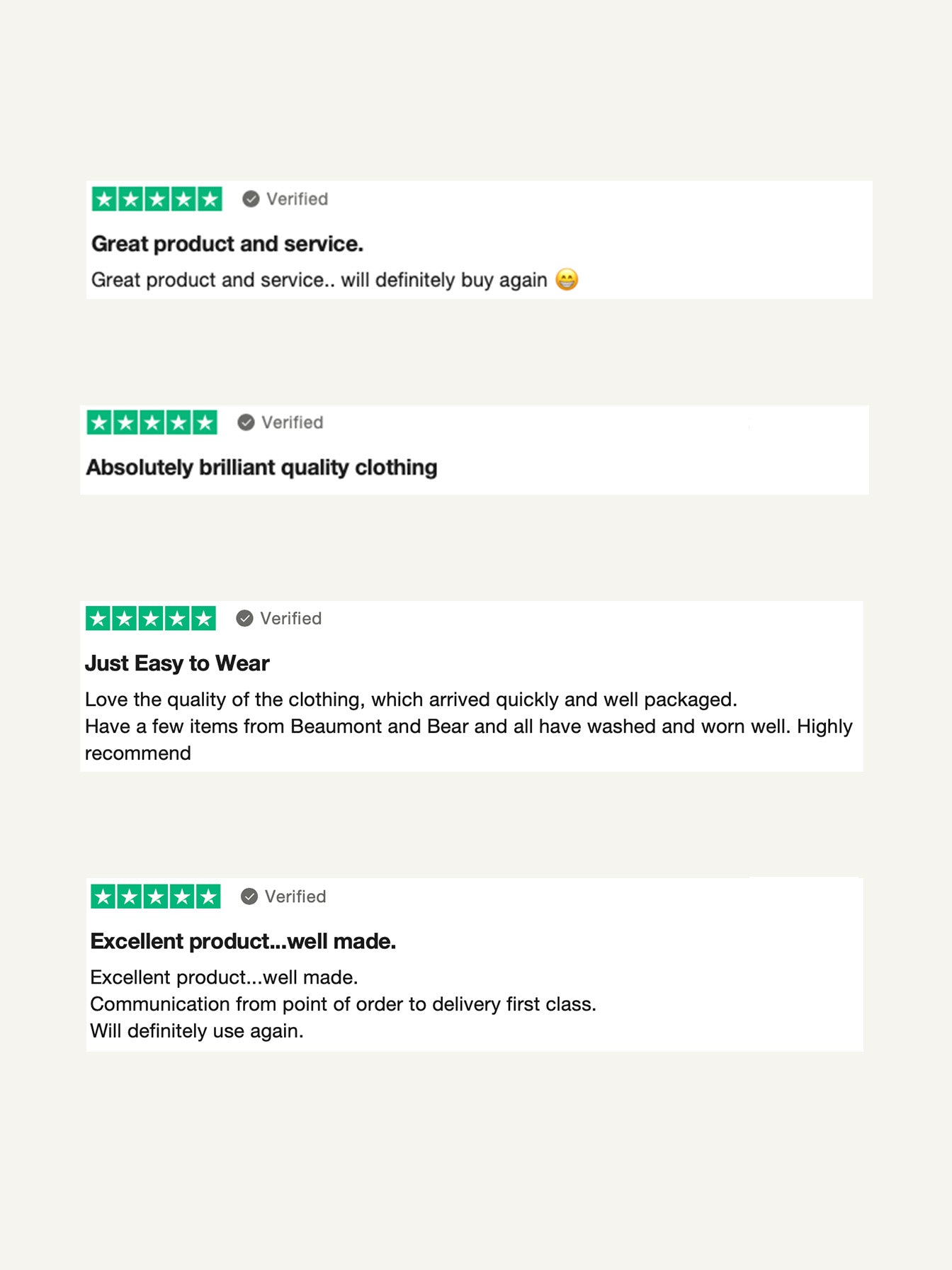Open the Great product and service. review title
This screenshot has height=1270, width=952.
(227, 244)
